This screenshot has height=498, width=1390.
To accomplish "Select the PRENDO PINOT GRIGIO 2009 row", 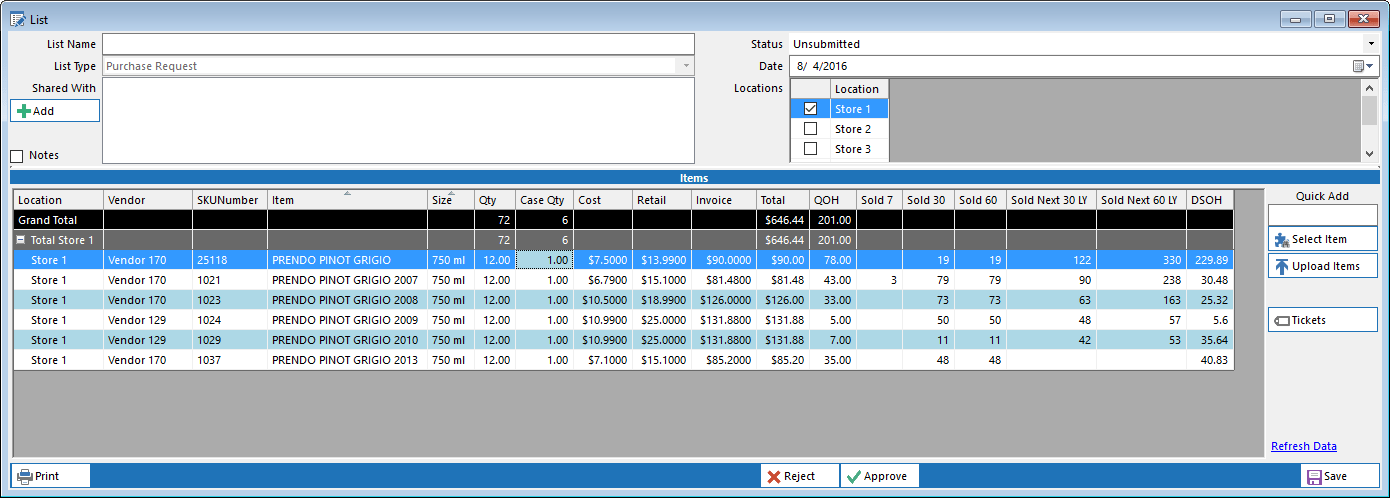I will click(348, 320).
